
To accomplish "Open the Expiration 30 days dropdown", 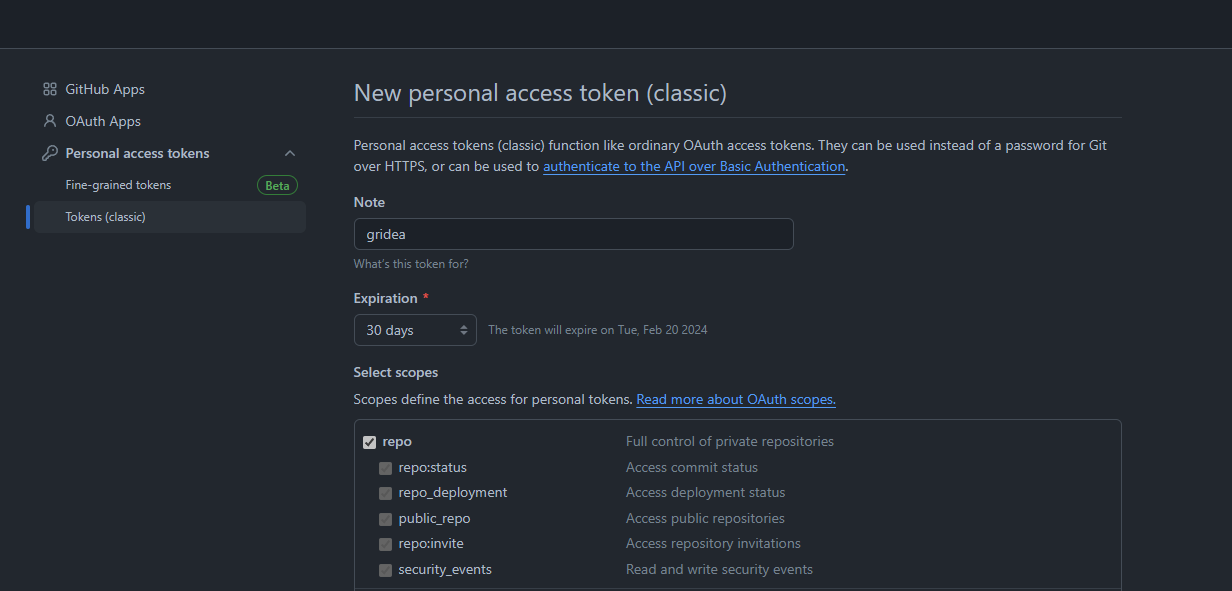I will [x=415, y=330].
